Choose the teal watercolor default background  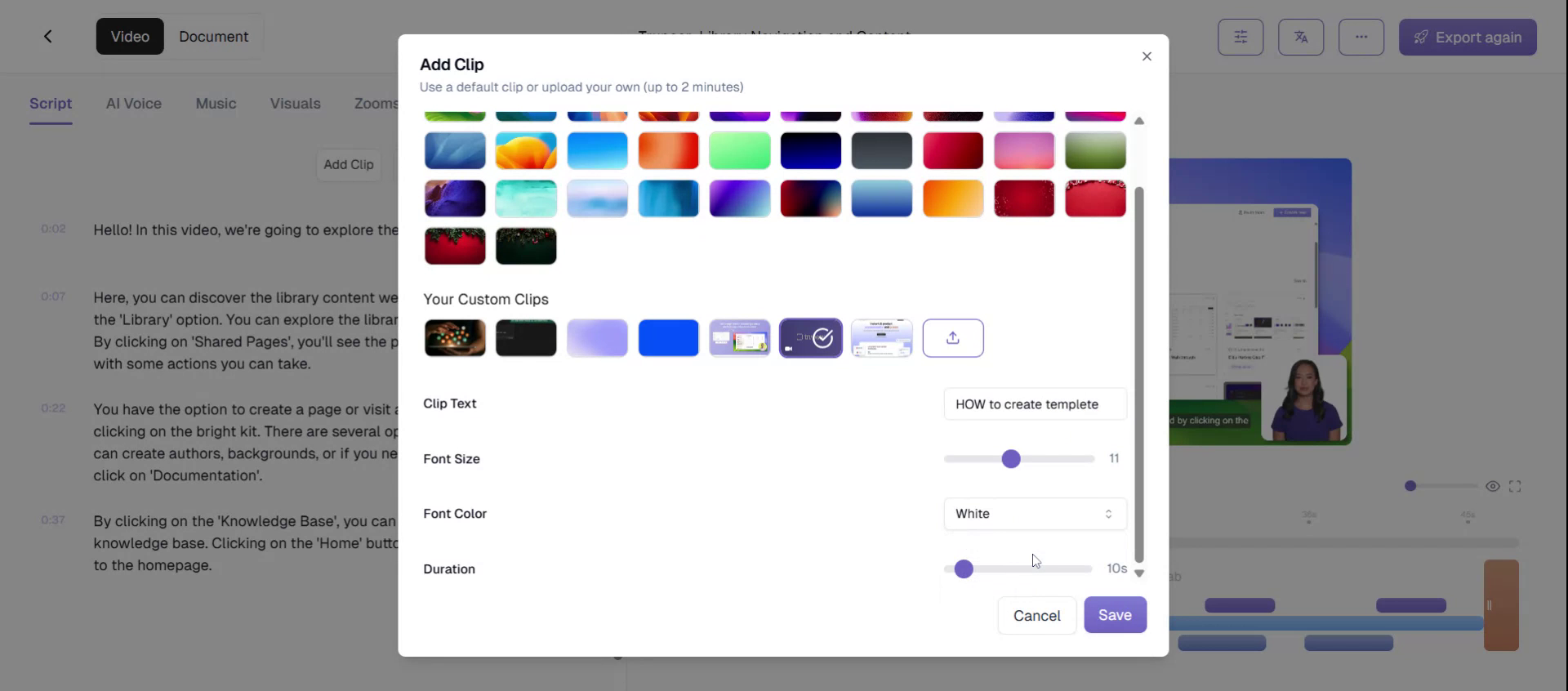click(526, 198)
